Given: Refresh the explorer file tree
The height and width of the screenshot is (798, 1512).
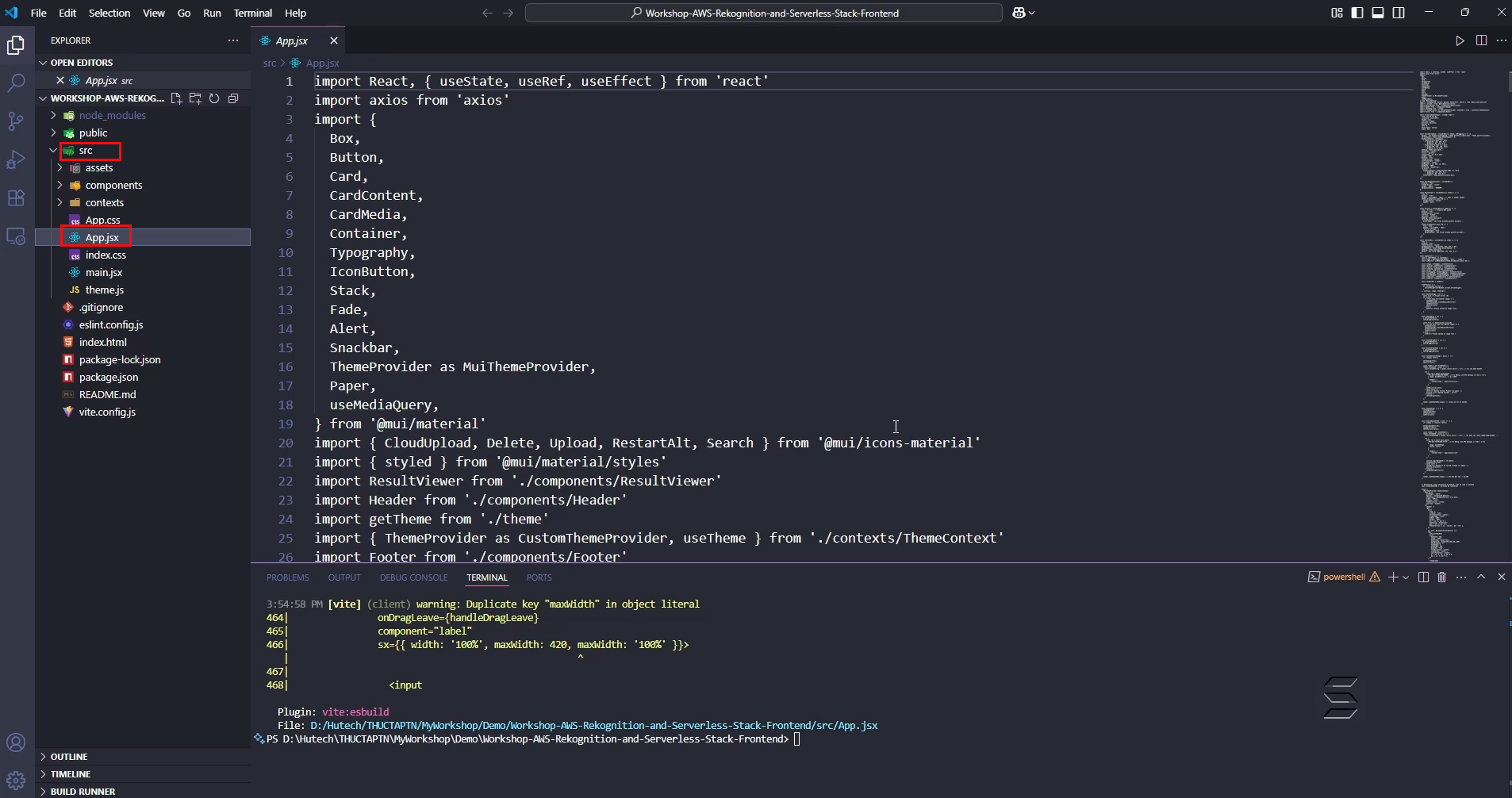Looking at the screenshot, I should tap(214, 98).
